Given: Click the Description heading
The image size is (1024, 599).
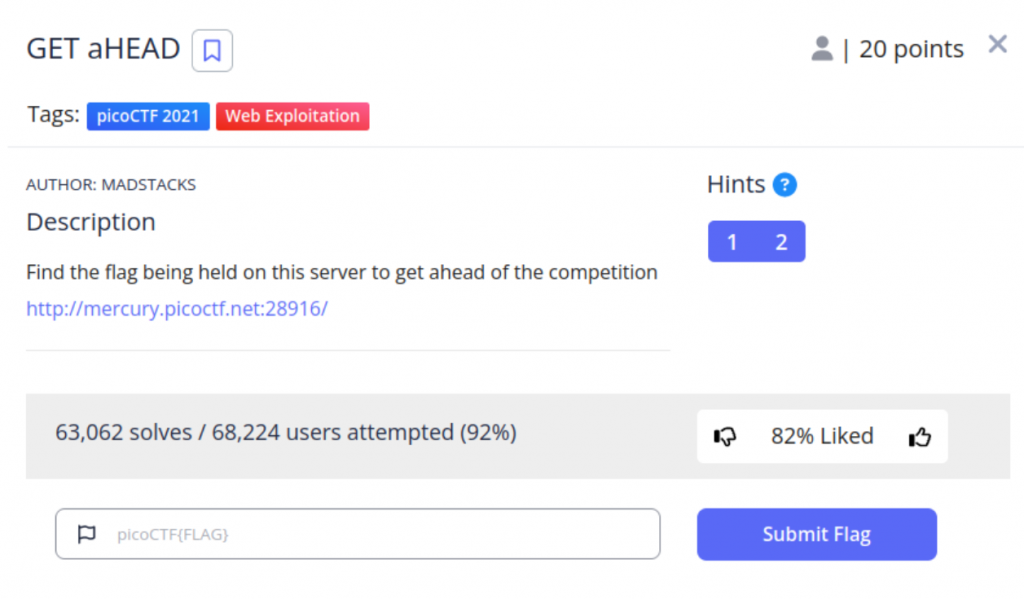Looking at the screenshot, I should tap(91, 222).
